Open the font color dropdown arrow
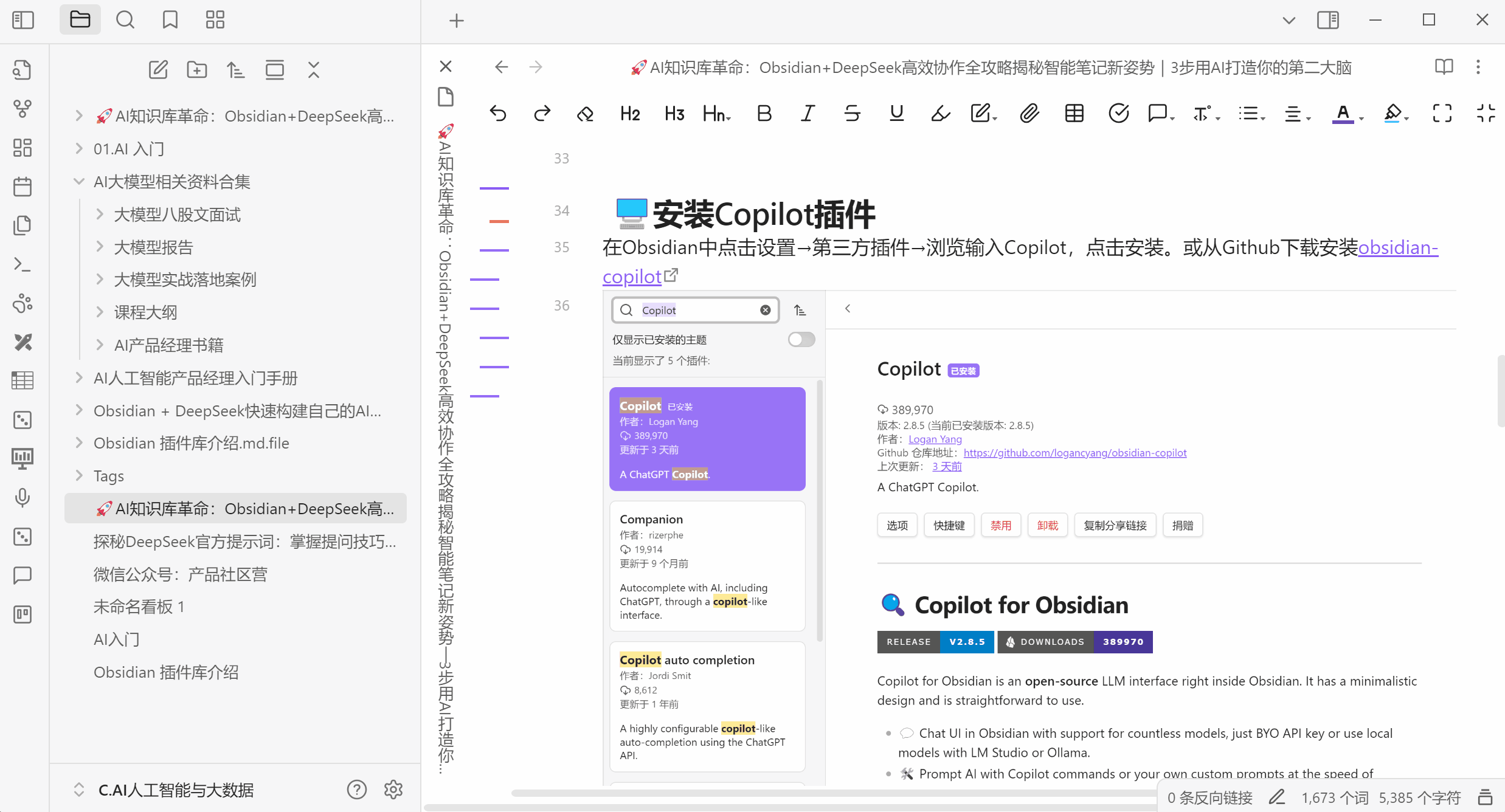 click(x=1361, y=118)
